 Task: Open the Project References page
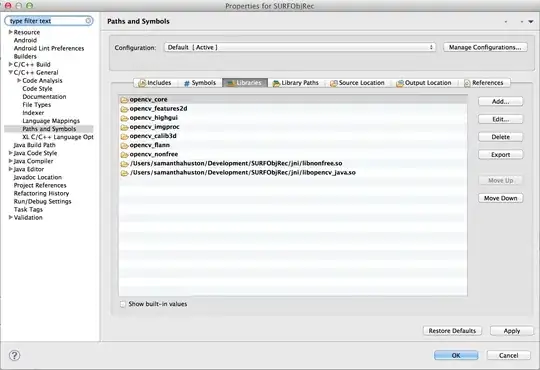click(x=40, y=185)
